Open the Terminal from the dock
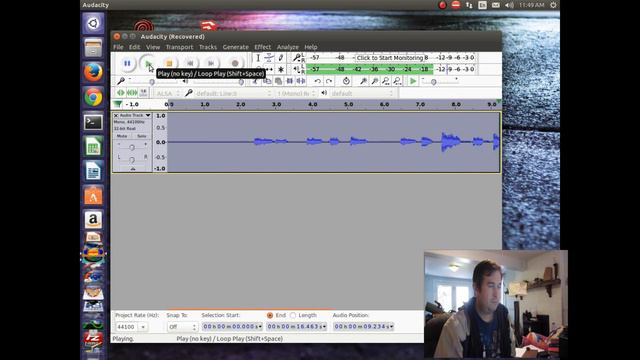The width and height of the screenshot is (640, 360). [x=93, y=122]
